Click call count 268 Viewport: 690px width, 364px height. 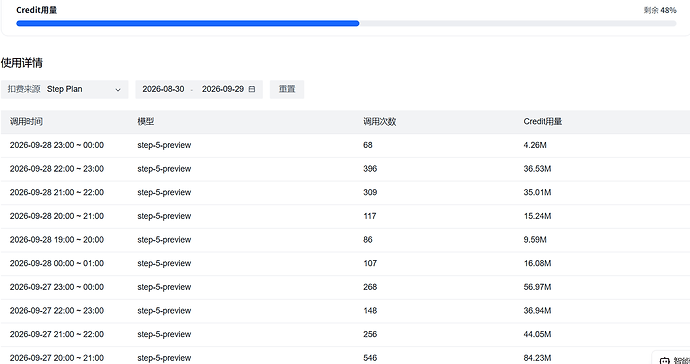(370, 287)
